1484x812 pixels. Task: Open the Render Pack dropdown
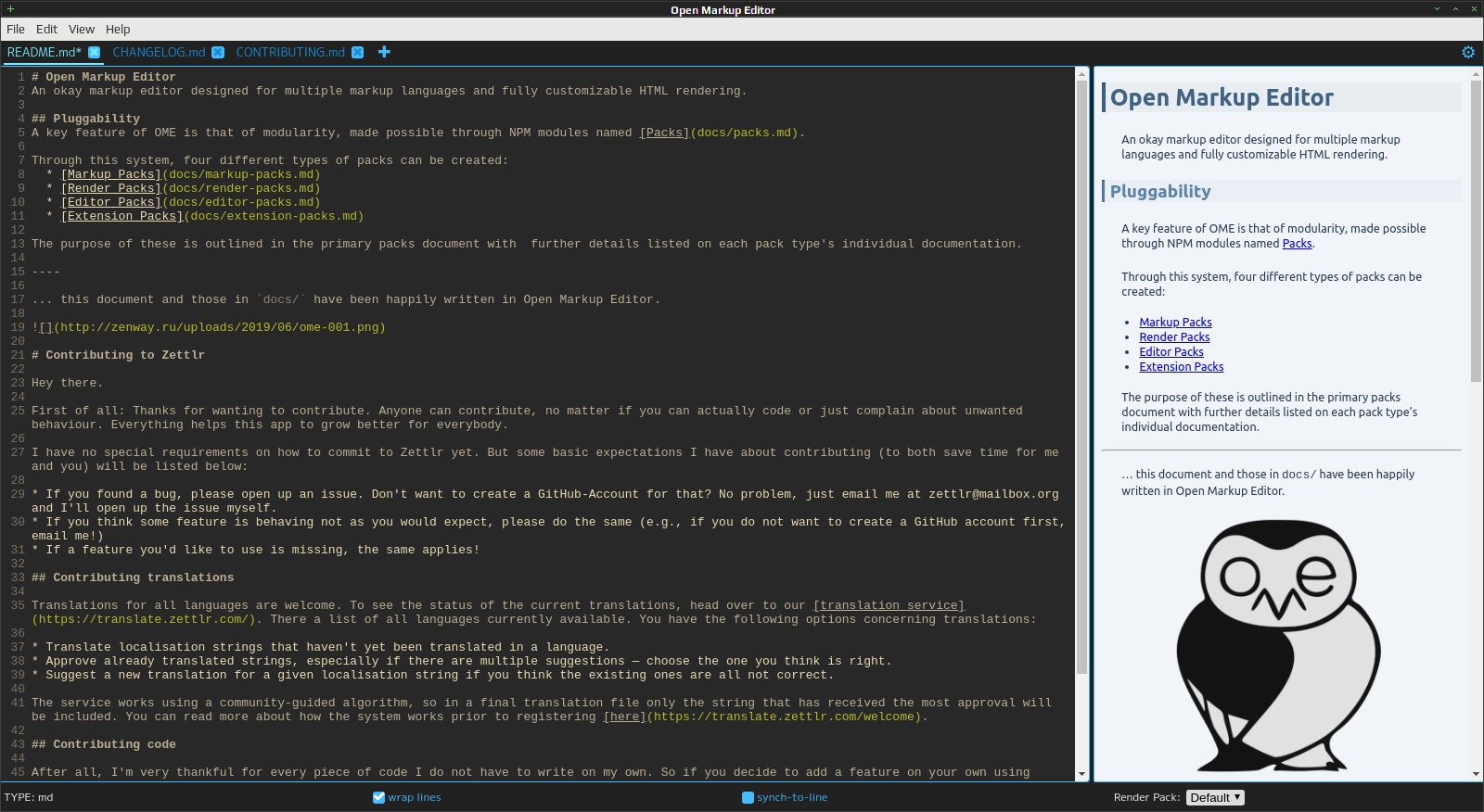[1215, 797]
